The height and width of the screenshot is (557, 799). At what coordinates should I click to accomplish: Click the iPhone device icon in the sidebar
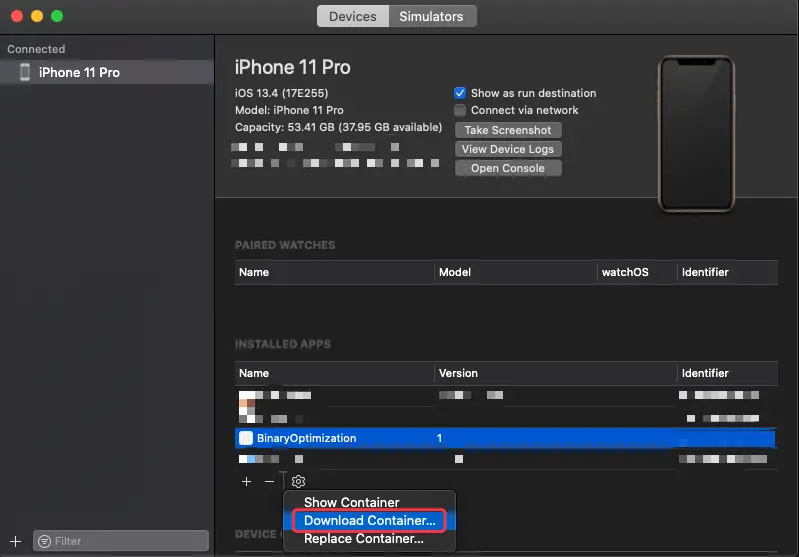(x=24, y=72)
